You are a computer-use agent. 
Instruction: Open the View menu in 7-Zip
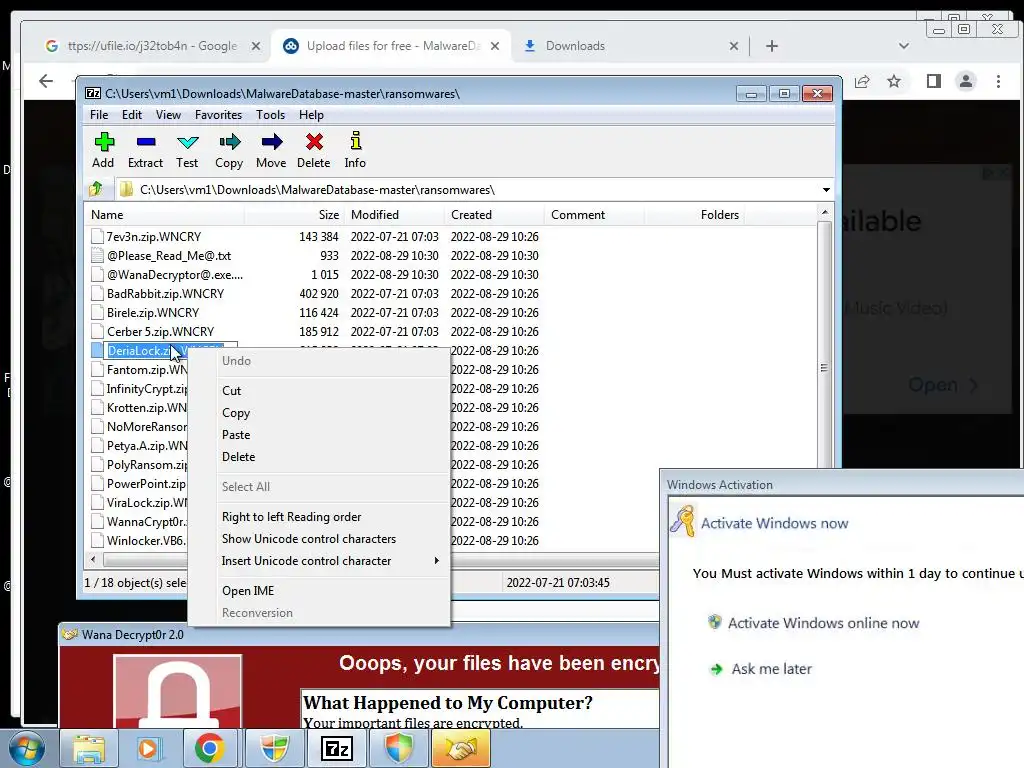168,115
